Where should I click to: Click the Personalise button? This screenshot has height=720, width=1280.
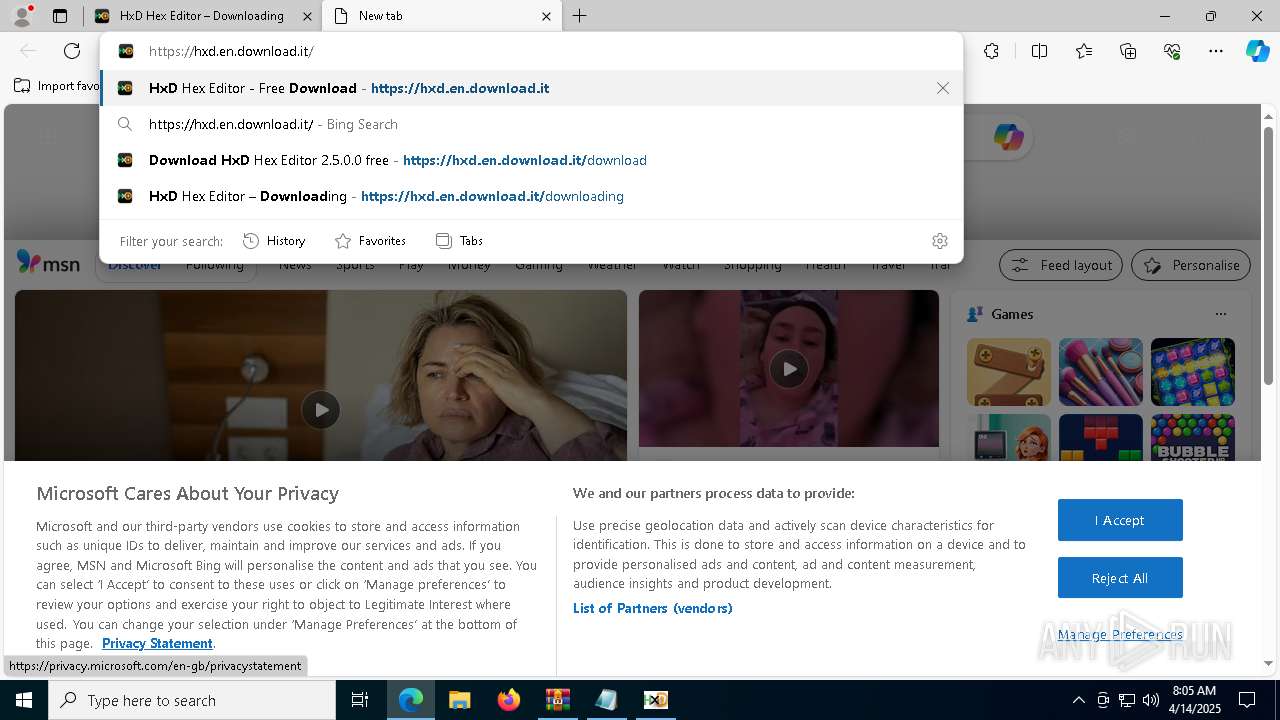[1191, 265]
